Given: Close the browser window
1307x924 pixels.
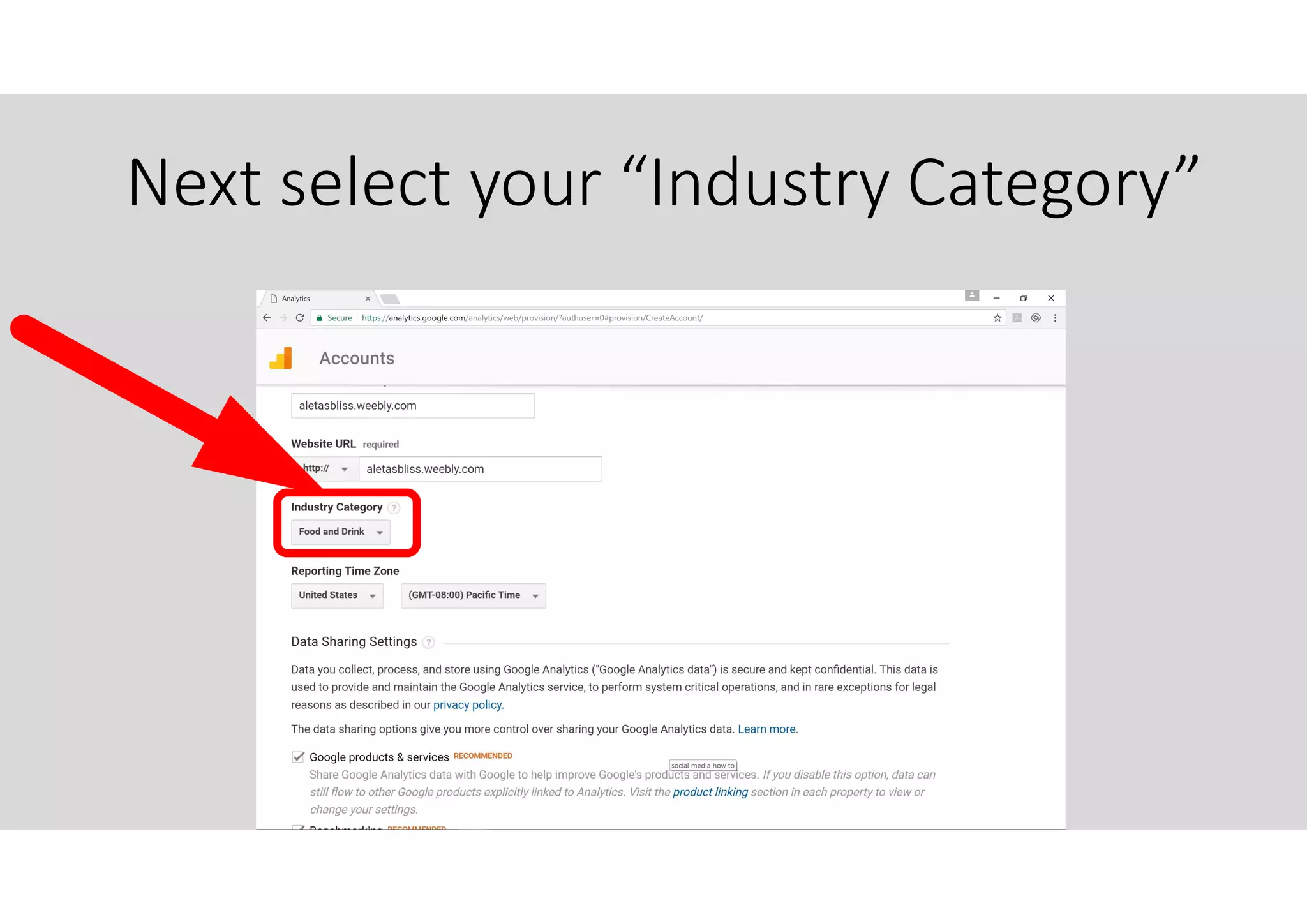Looking at the screenshot, I should [1051, 298].
